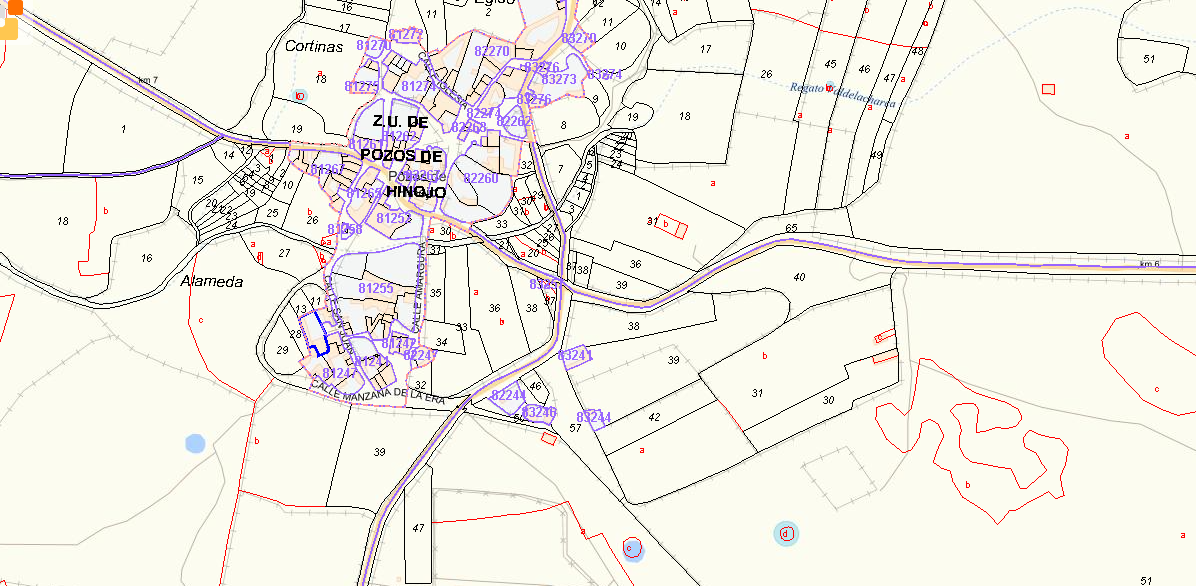Select the blue-outlined highlighted parcel
This screenshot has width=1196, height=586.
[x=318, y=334]
